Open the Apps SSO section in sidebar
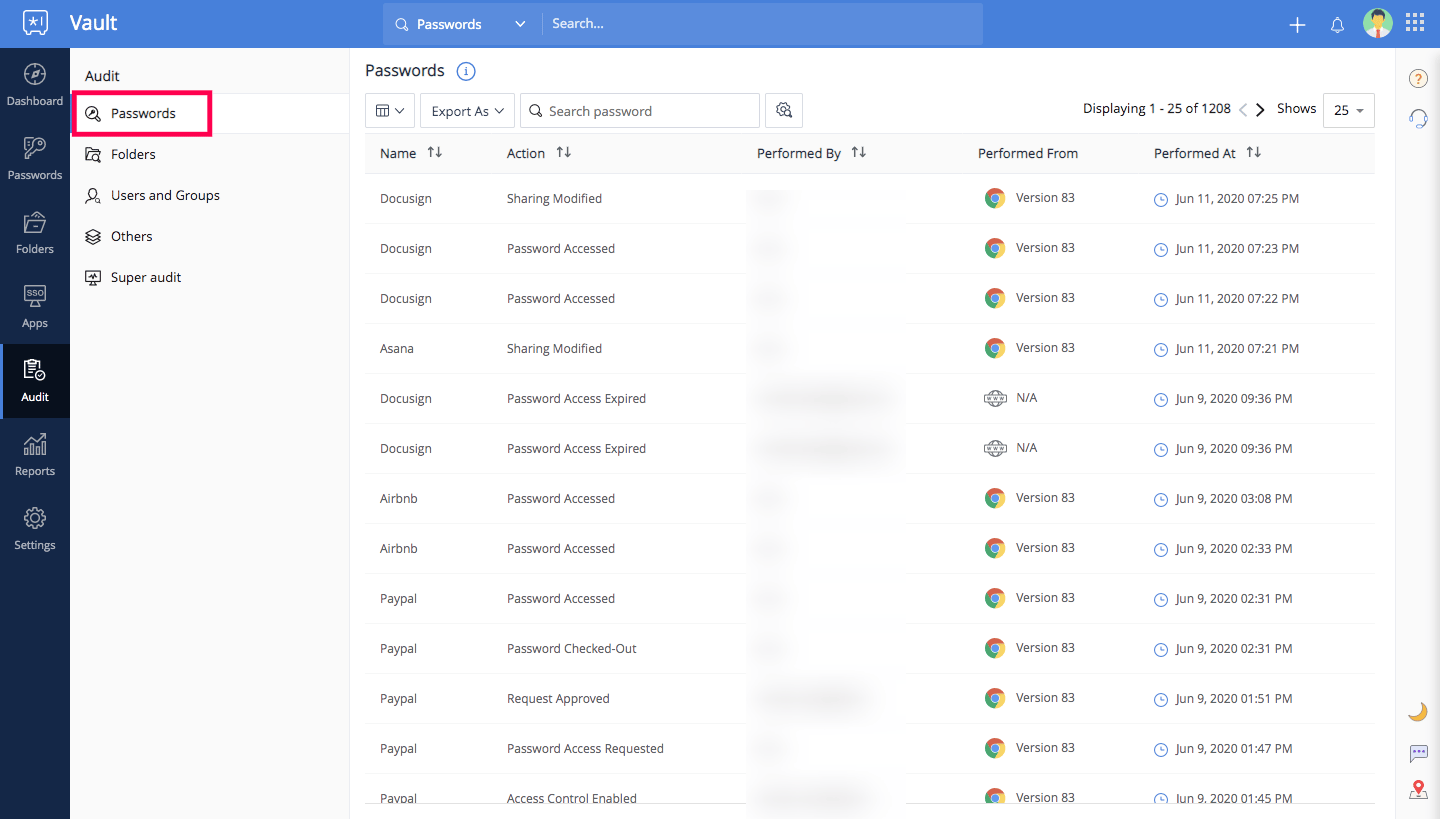The width and height of the screenshot is (1440, 819). pyautogui.click(x=35, y=307)
